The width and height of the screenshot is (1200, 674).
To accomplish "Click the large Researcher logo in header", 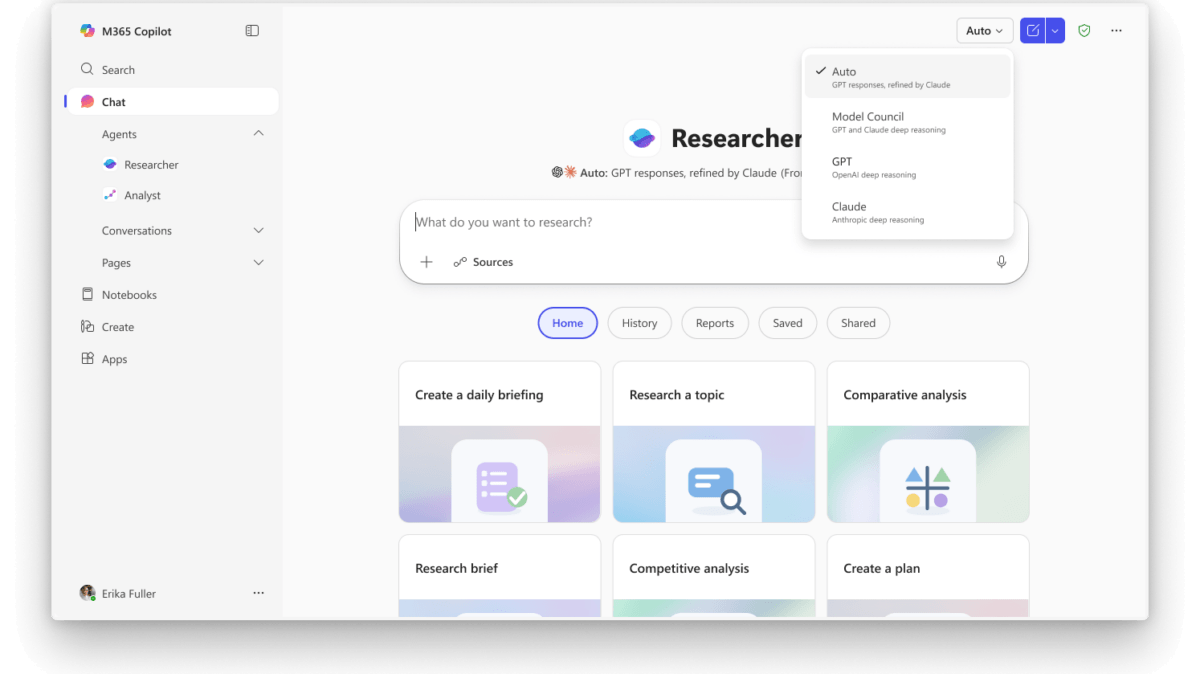I will [642, 138].
